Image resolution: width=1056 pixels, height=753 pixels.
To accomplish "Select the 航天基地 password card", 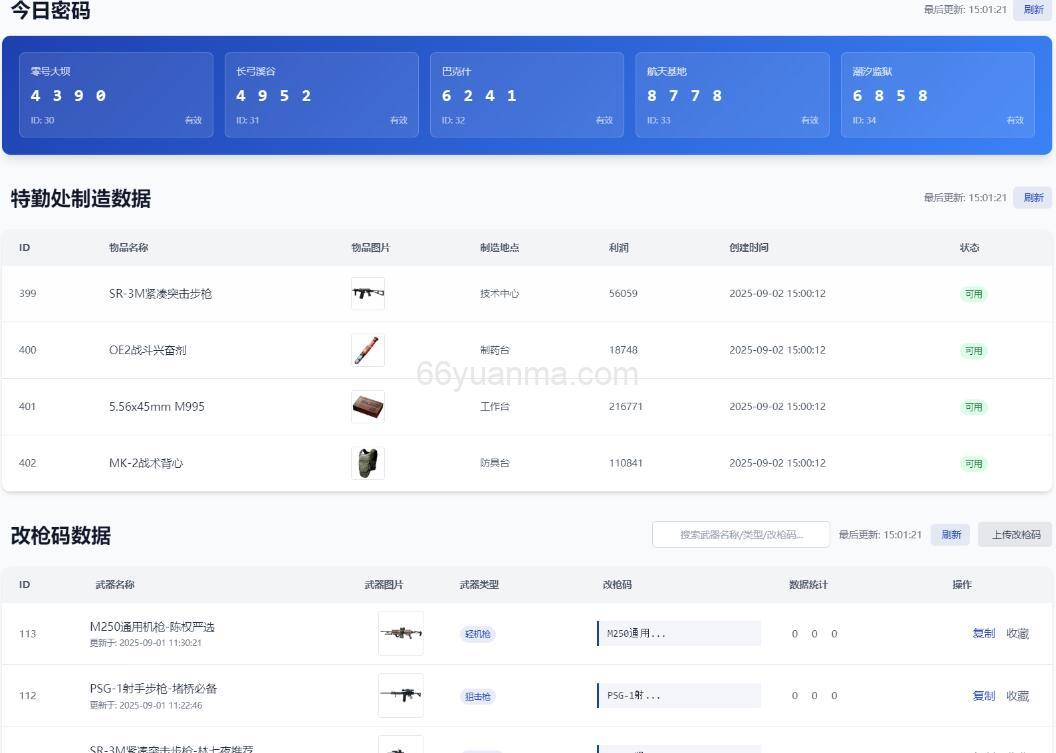I will 732,95.
